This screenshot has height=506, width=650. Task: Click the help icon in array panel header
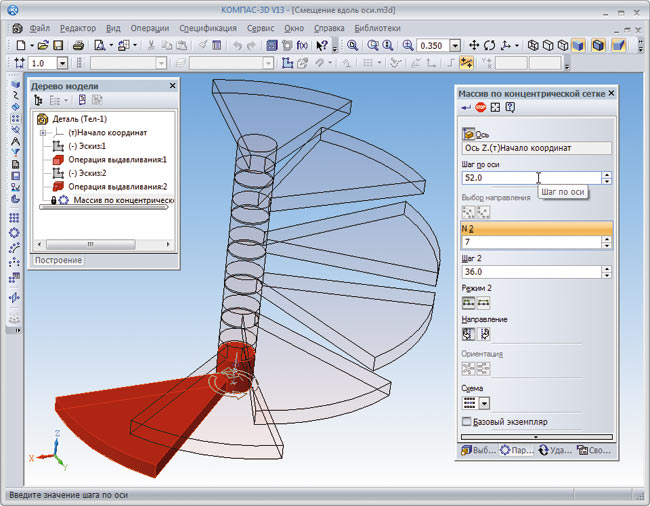[510, 108]
